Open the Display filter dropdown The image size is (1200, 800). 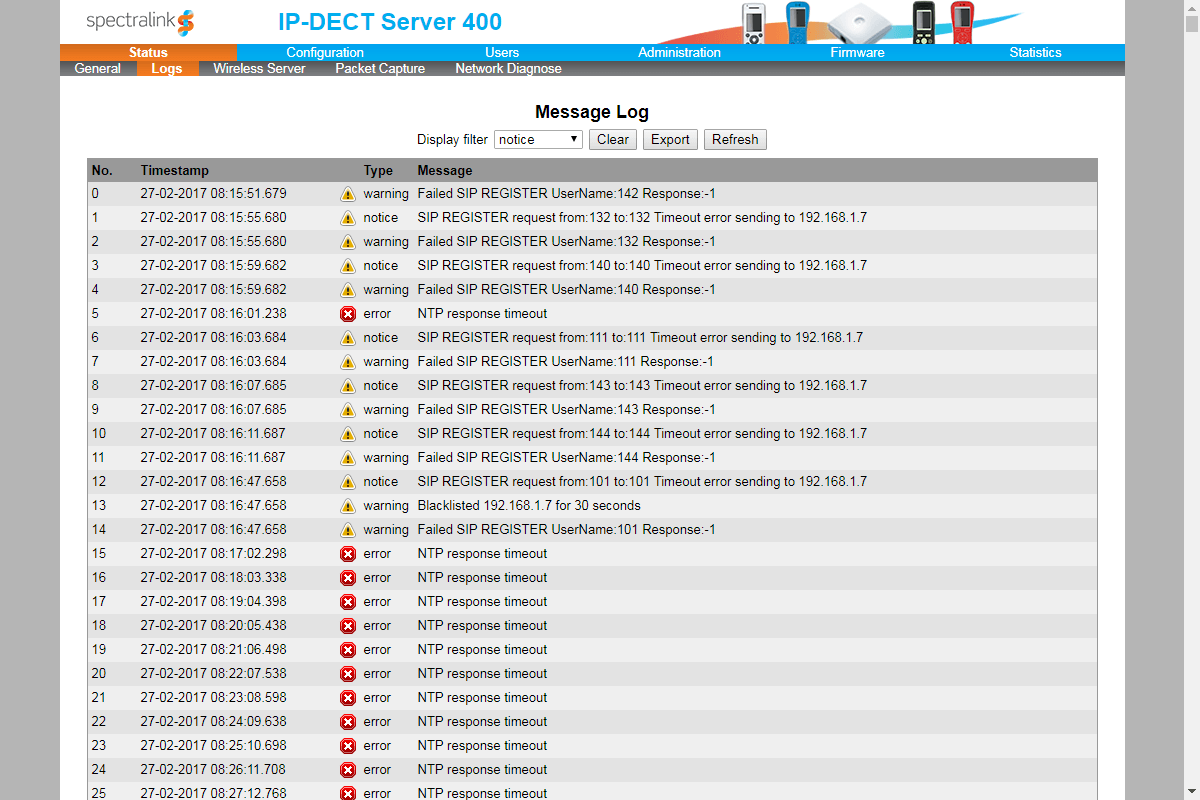(x=538, y=140)
